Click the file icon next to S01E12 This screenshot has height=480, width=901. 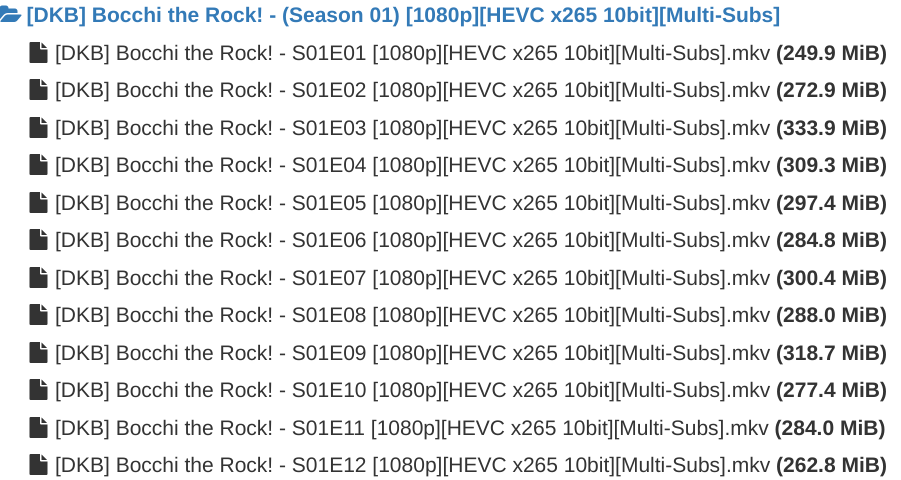39,465
